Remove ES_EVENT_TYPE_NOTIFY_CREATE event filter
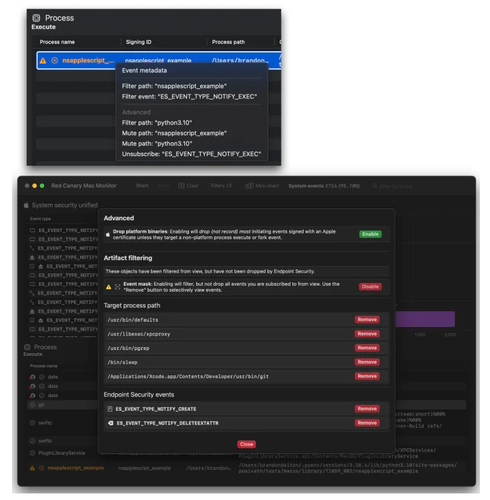This screenshot has height=500, width=490. pos(367,409)
